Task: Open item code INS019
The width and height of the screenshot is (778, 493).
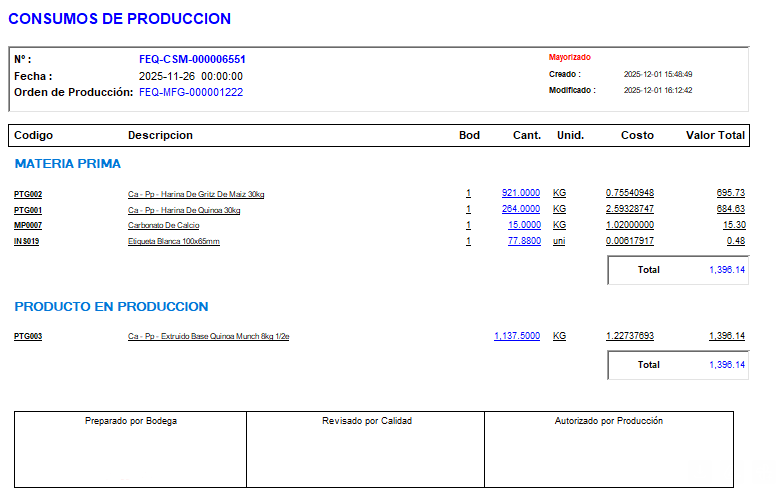Action: [x=27, y=241]
